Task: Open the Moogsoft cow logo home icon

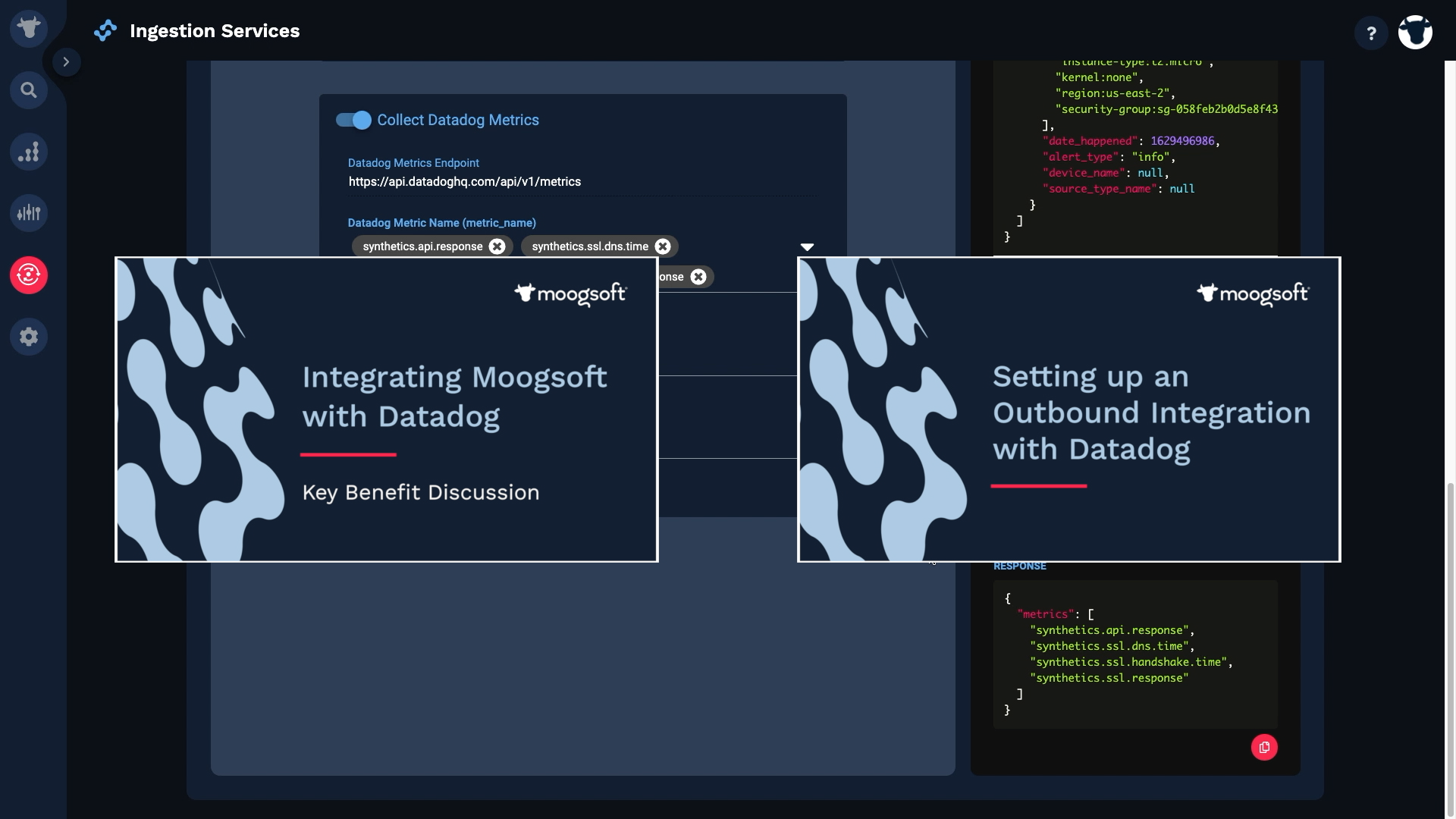Action: [29, 29]
